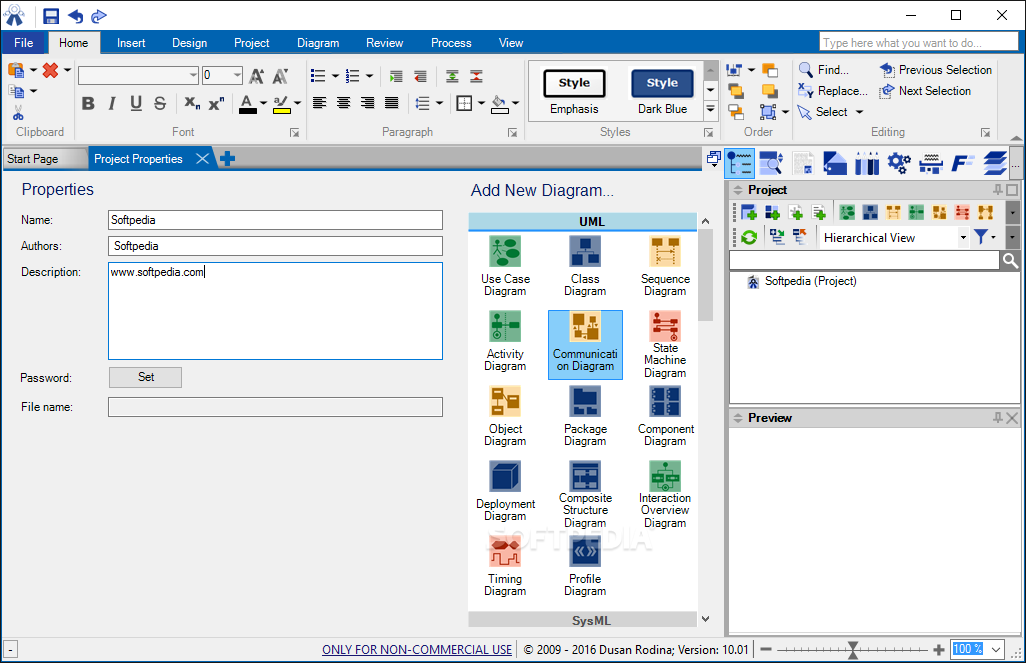Select the Object Diagram icon
This screenshot has height=663, width=1026.
[x=505, y=401]
